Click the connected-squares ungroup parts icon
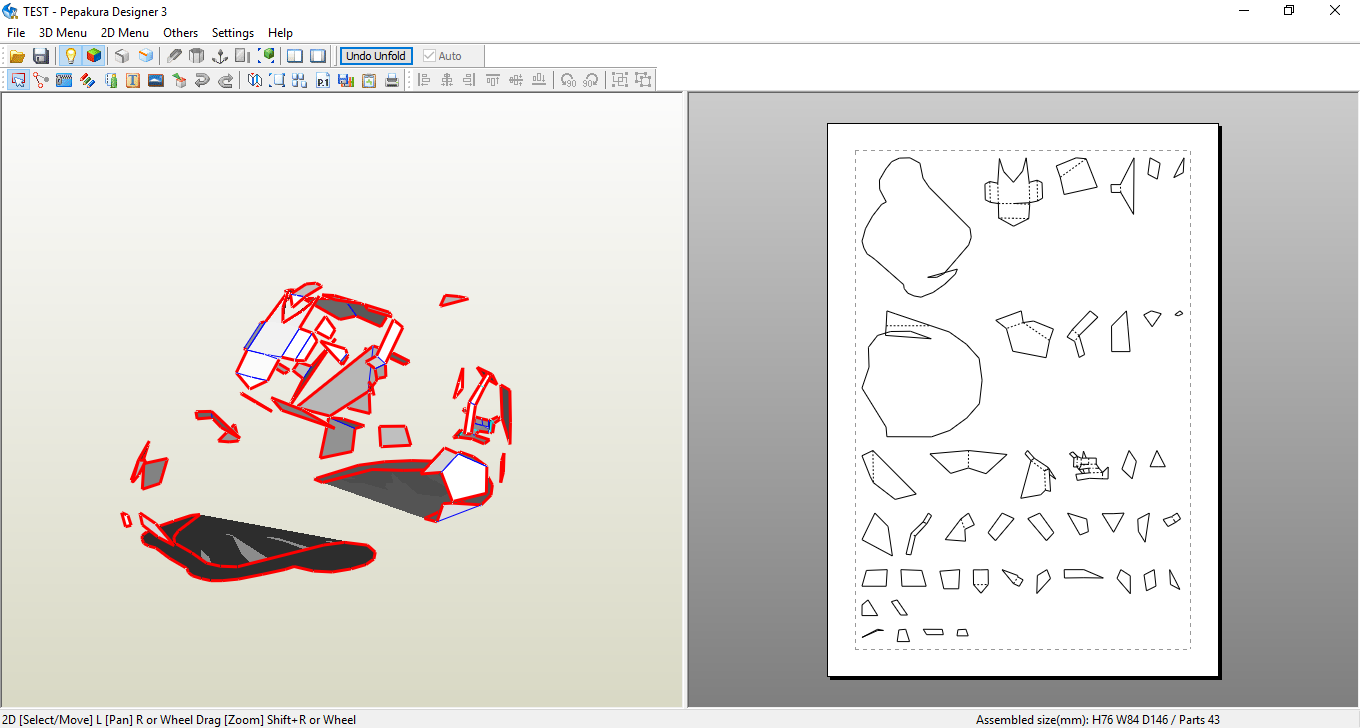This screenshot has height=728, width=1360. pyautogui.click(x=643, y=80)
